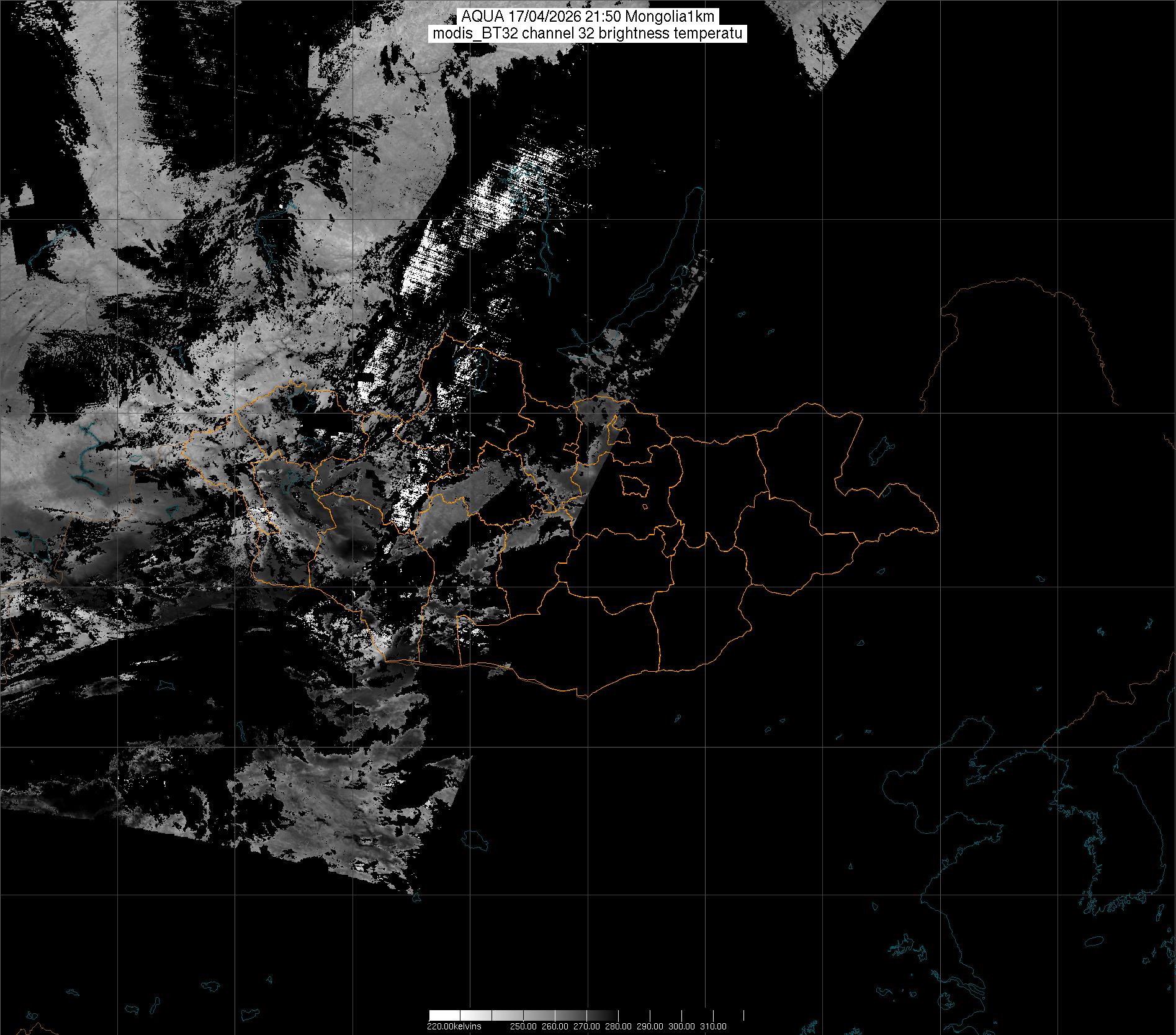Click the 310.00 colorbar tick label
1176x1035 pixels.
[x=714, y=1026]
